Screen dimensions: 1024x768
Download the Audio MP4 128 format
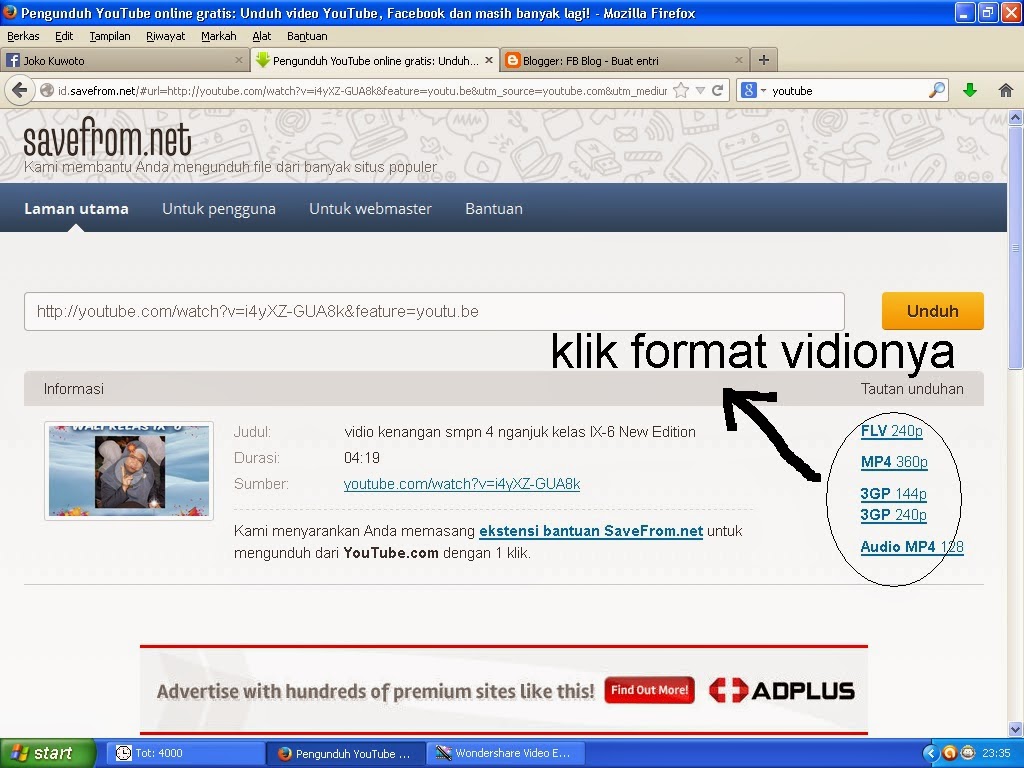click(x=912, y=547)
